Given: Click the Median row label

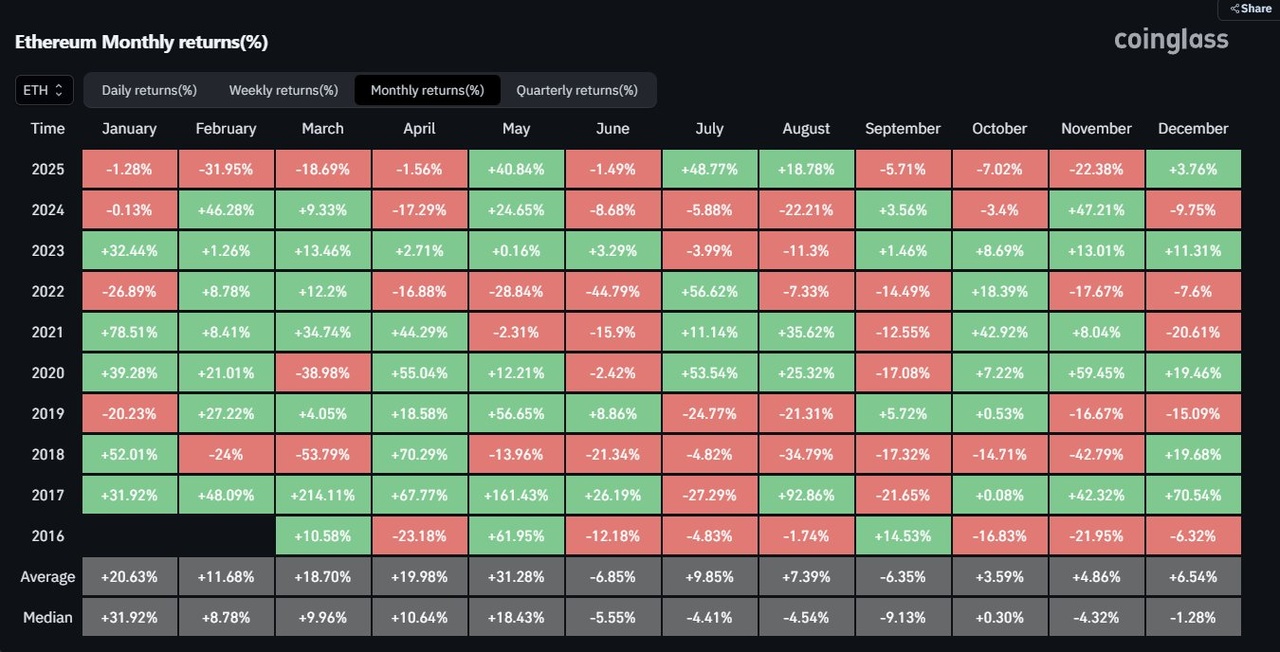Looking at the screenshot, I should pyautogui.click(x=47, y=617).
